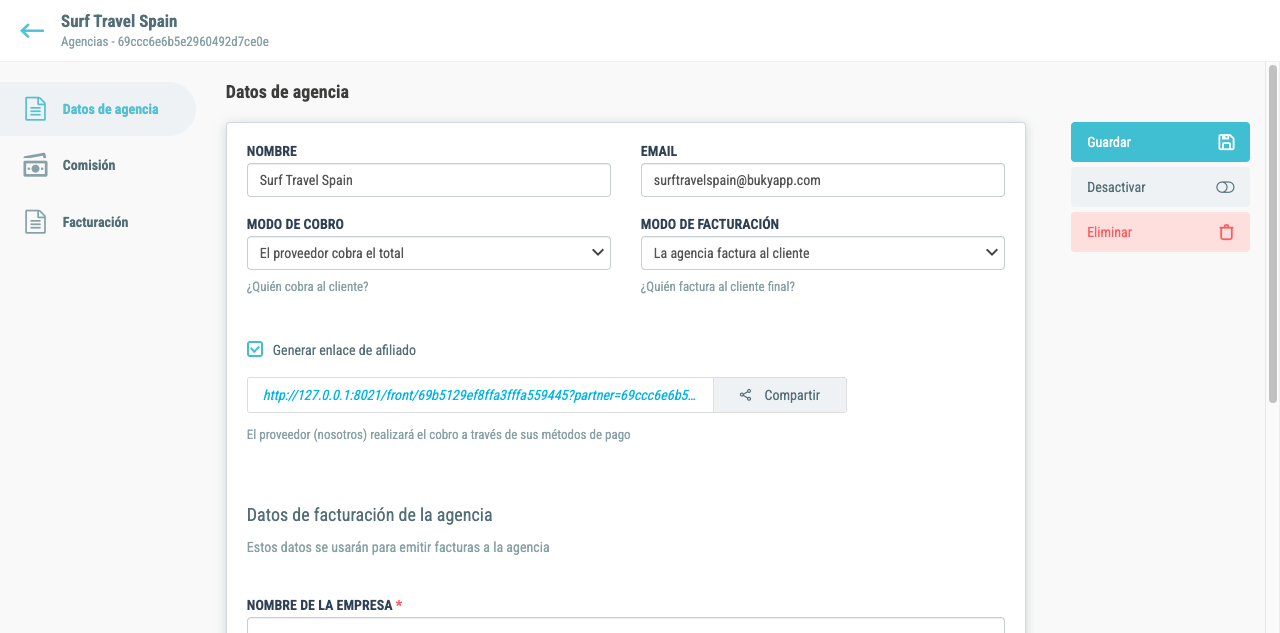1280x633 pixels.
Task: Click the back arrow icon
Action: tap(32, 30)
